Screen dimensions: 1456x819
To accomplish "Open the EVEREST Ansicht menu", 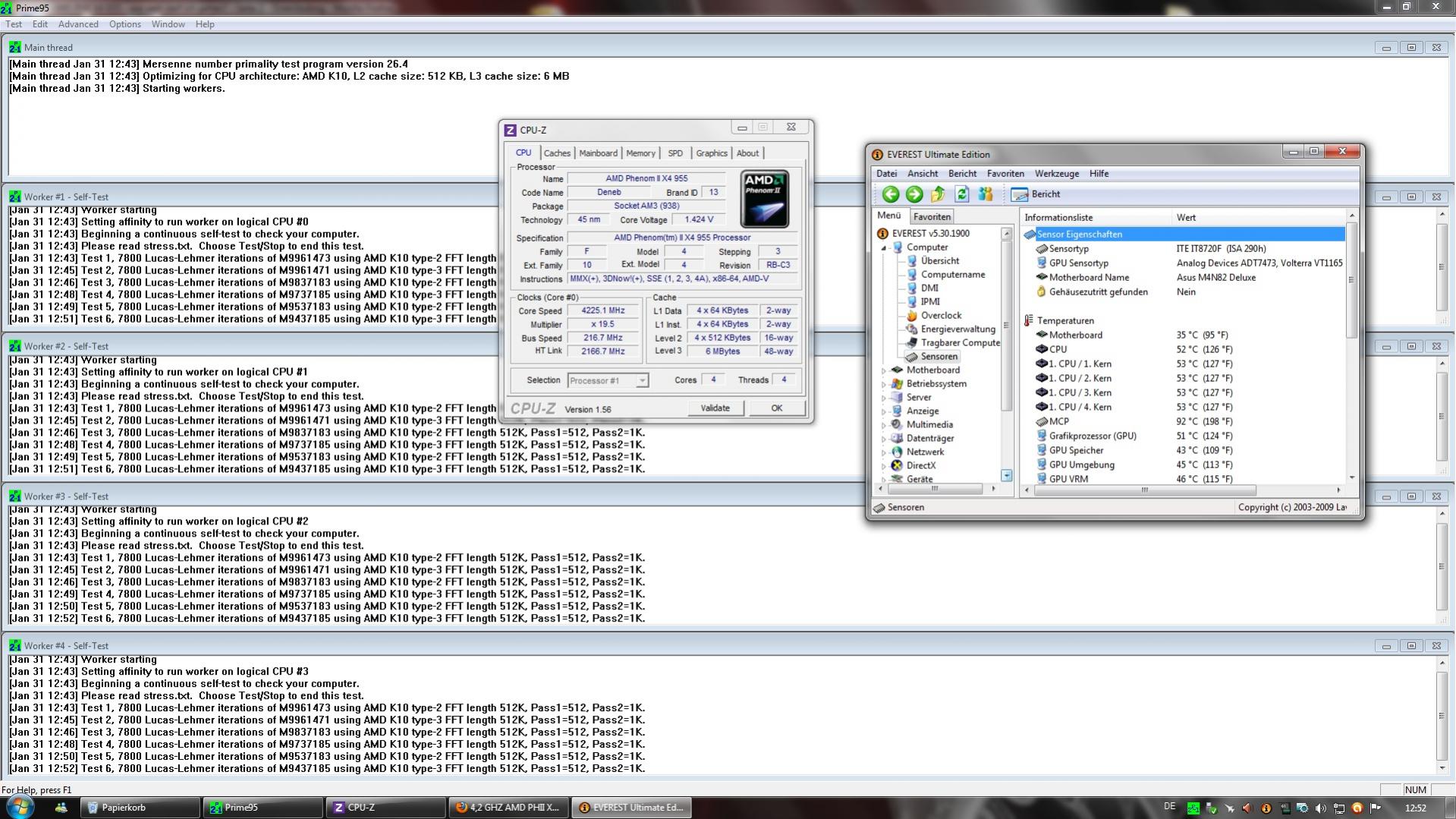I will click(923, 174).
